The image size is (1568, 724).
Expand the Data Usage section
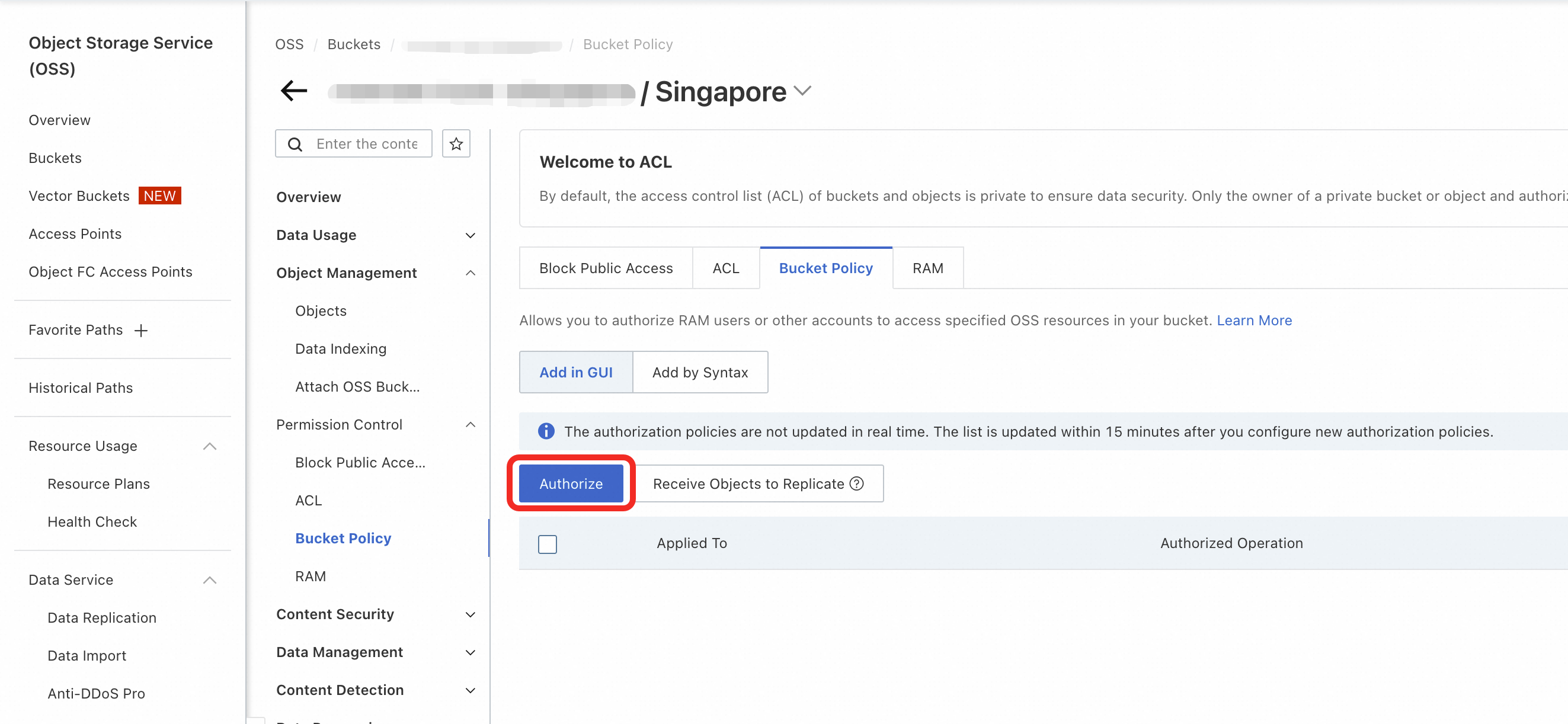pos(470,235)
